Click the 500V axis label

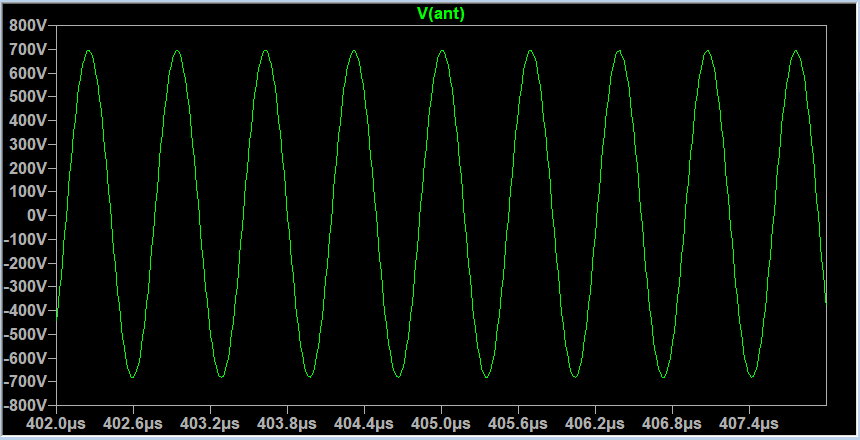click(x=28, y=97)
